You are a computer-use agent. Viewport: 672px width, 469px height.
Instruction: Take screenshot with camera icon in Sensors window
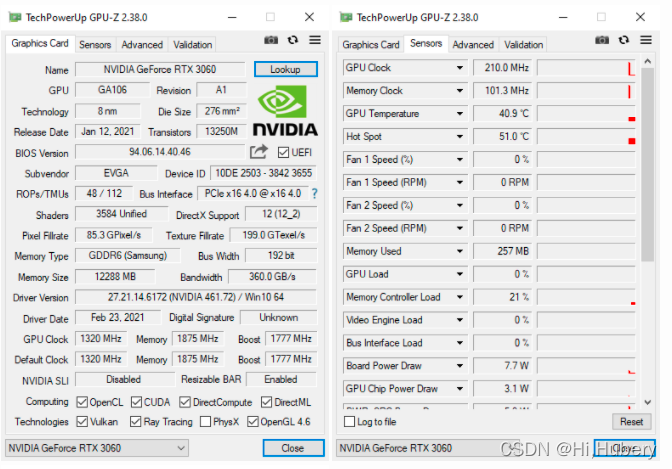602,40
